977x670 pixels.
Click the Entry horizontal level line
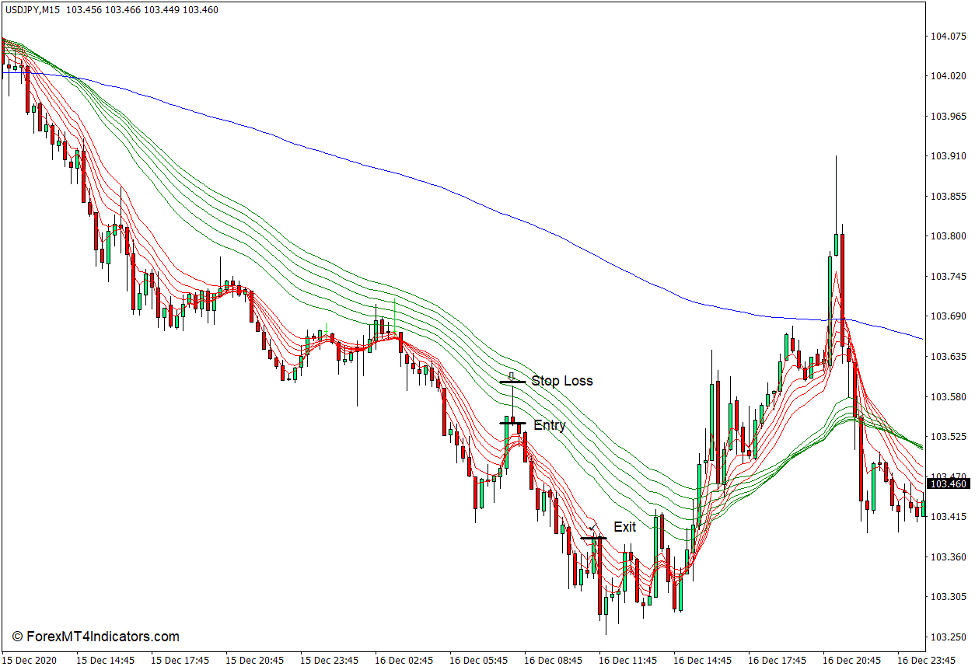point(513,424)
